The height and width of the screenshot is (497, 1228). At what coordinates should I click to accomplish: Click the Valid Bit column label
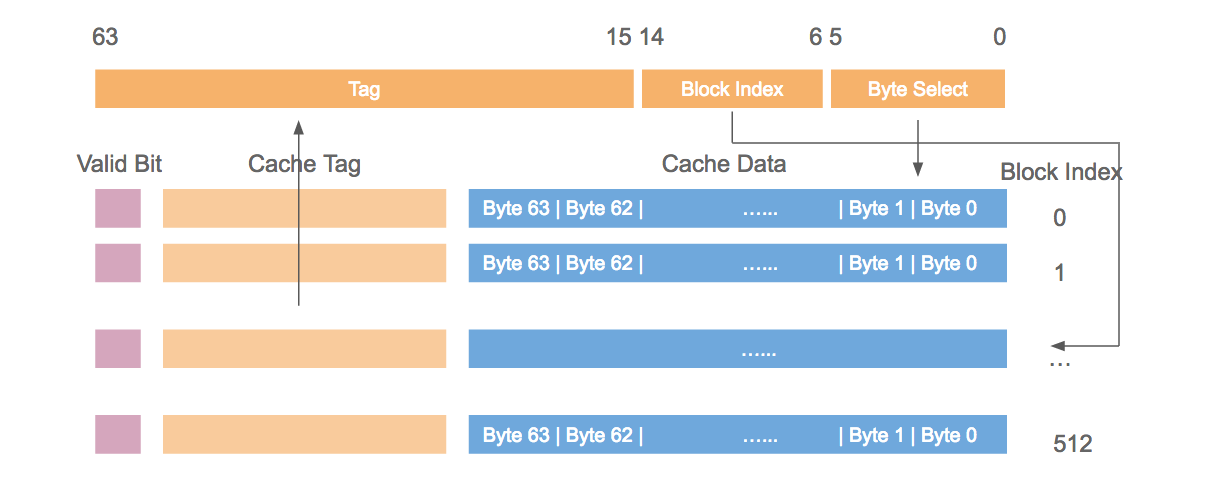tap(119, 164)
